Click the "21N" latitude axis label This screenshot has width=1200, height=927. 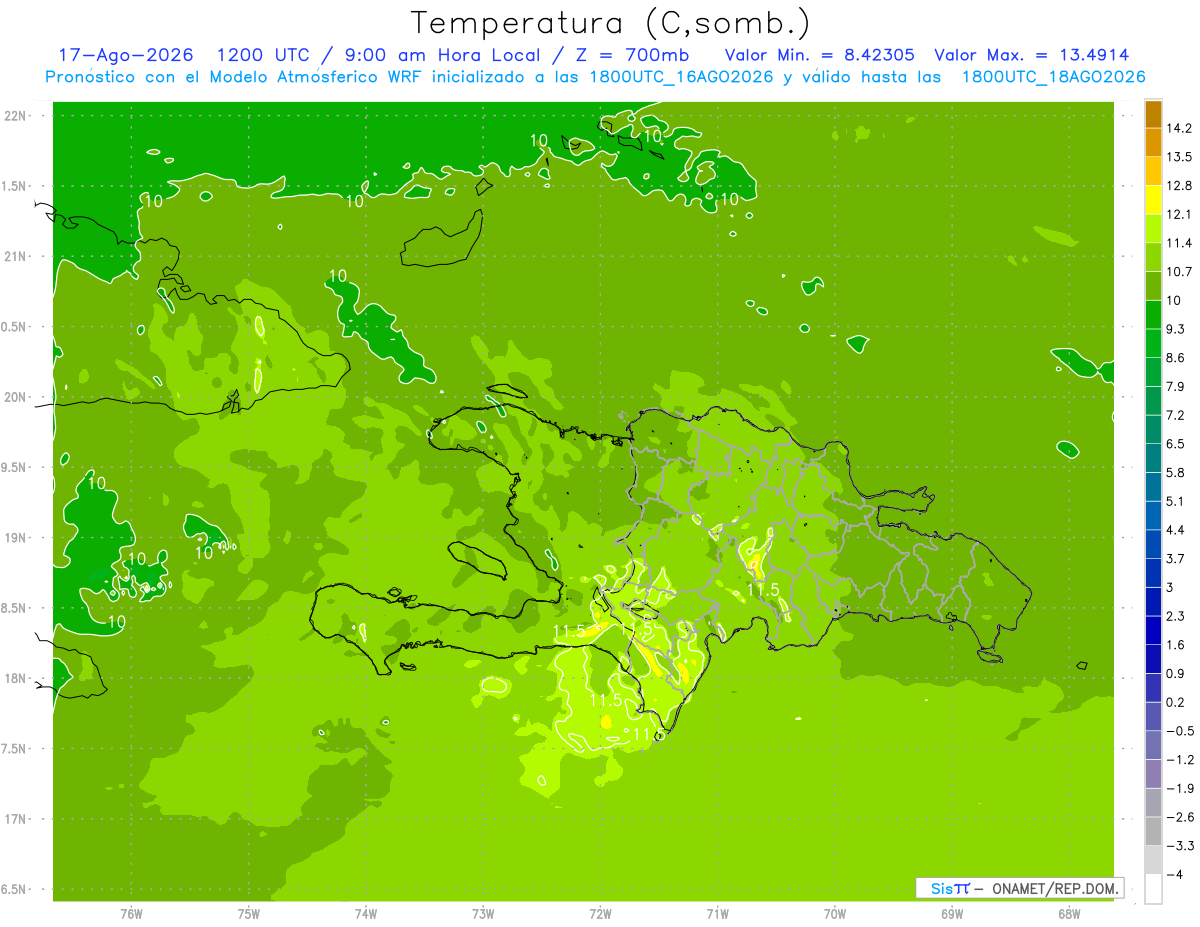tap(16, 256)
